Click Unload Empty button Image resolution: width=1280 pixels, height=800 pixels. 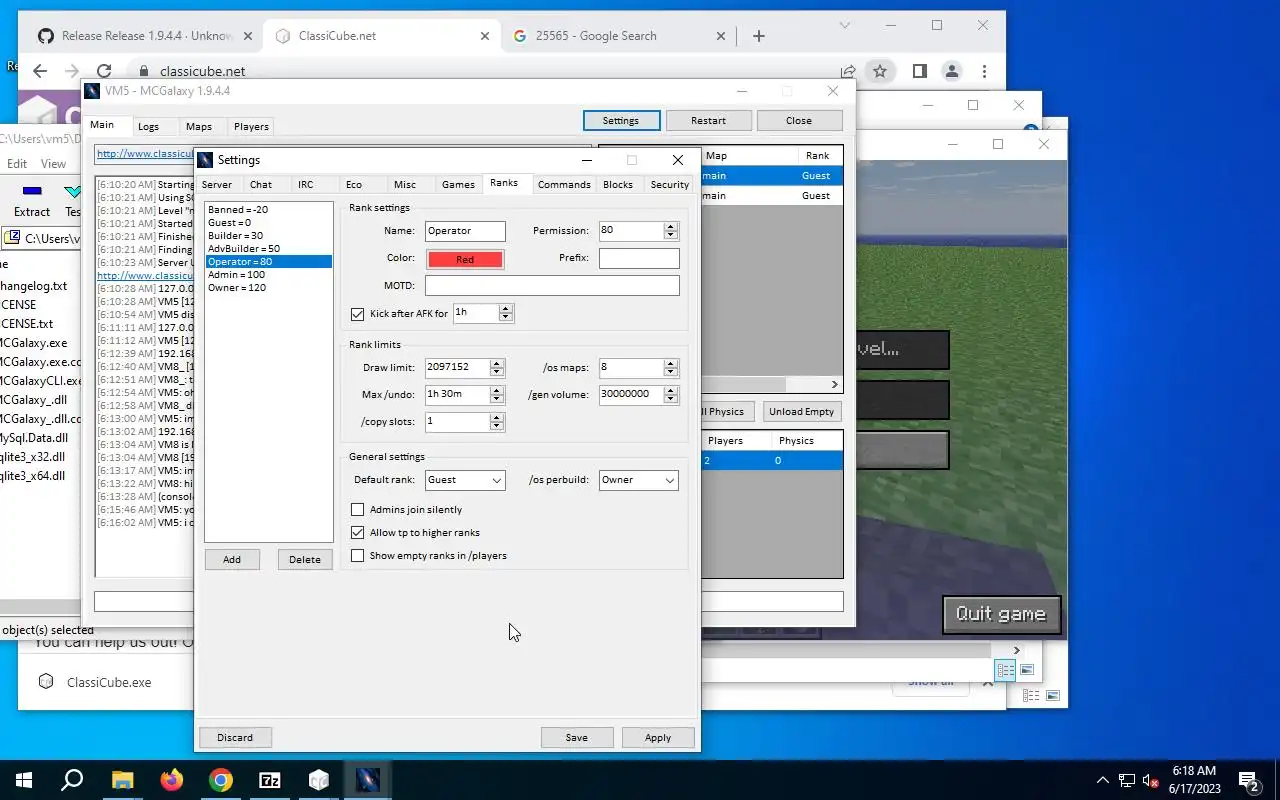pos(801,412)
